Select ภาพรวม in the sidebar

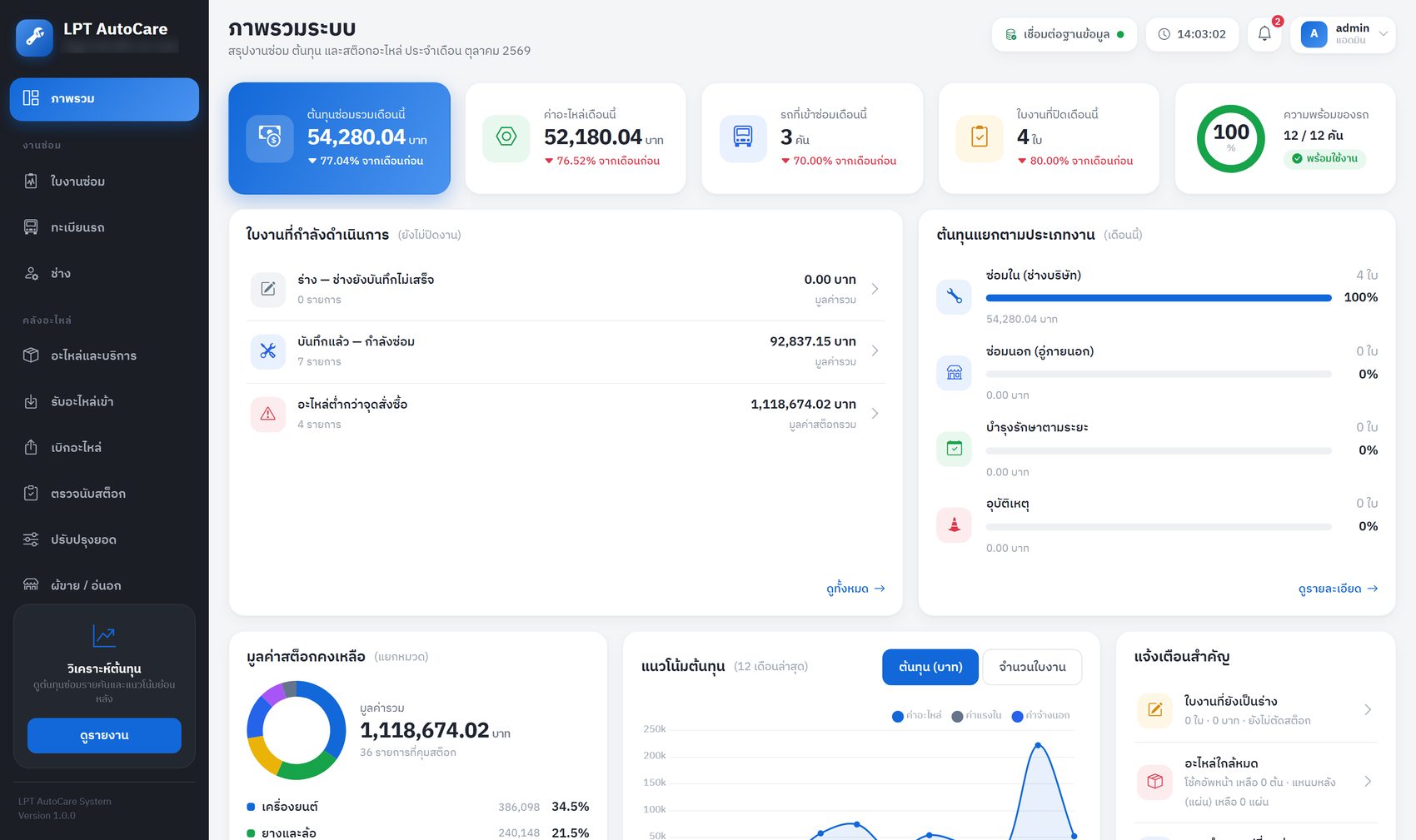pos(104,99)
